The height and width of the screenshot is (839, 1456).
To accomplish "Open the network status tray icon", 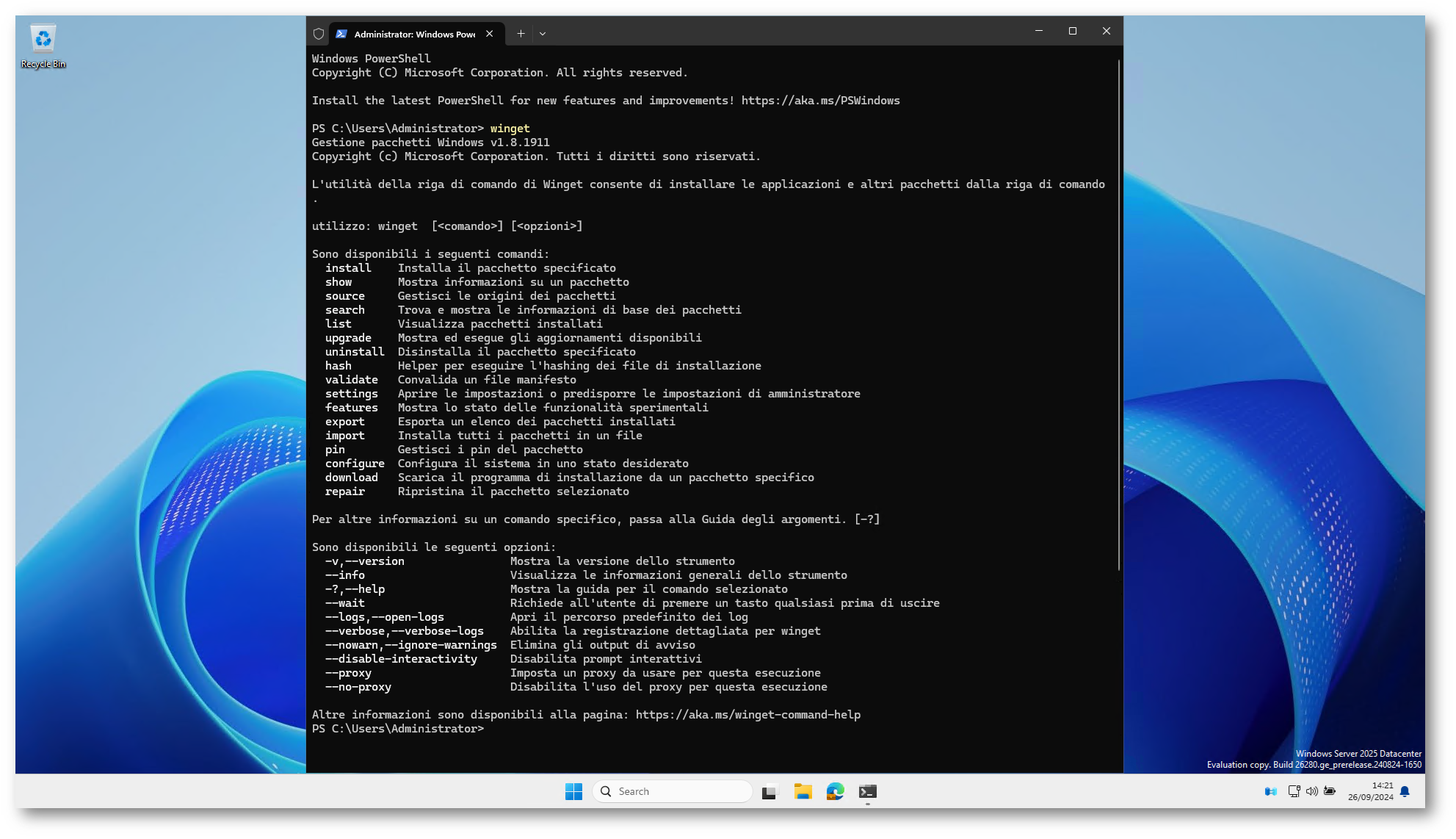I will pyautogui.click(x=1294, y=791).
